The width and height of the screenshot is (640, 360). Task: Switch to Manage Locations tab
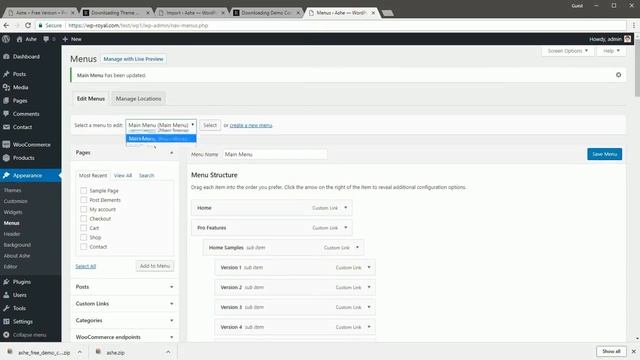point(138,99)
